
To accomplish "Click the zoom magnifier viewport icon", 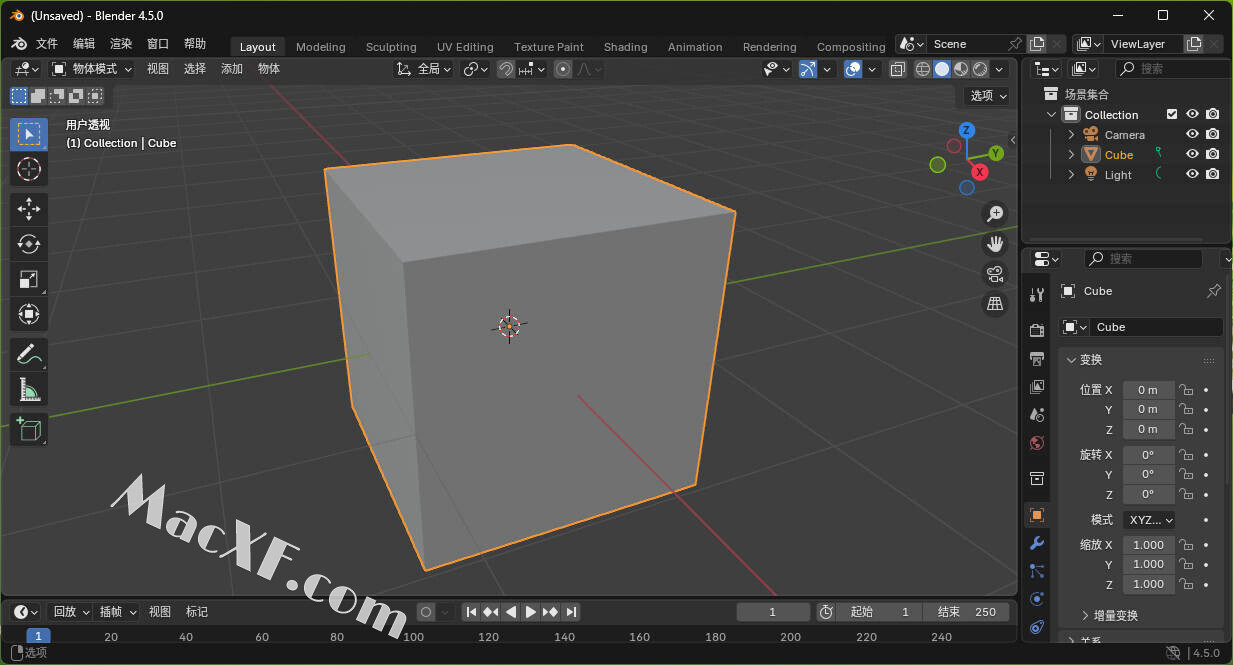I will click(995, 213).
